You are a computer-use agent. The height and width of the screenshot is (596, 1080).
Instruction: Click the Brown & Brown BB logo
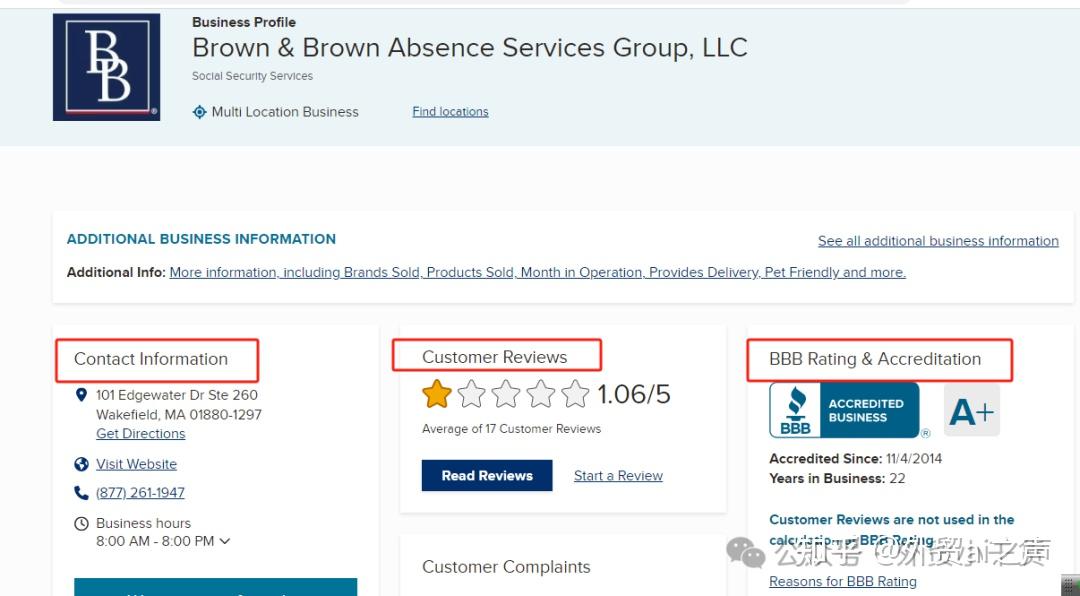click(x=106, y=67)
